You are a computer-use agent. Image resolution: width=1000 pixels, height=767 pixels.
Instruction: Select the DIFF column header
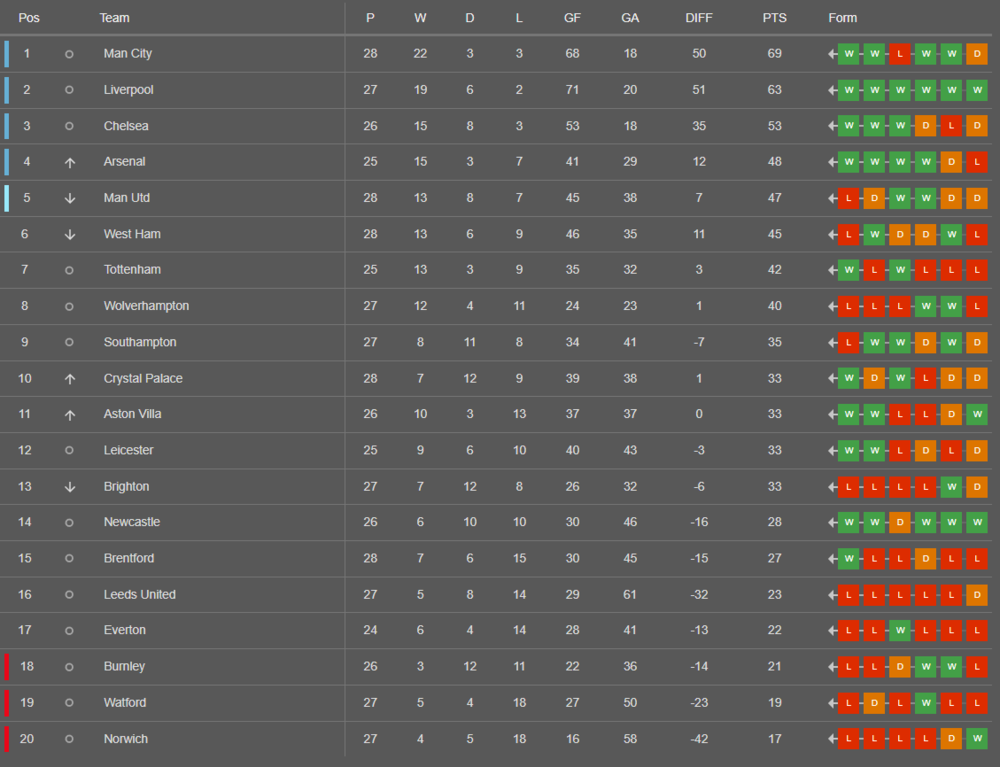[x=699, y=18]
